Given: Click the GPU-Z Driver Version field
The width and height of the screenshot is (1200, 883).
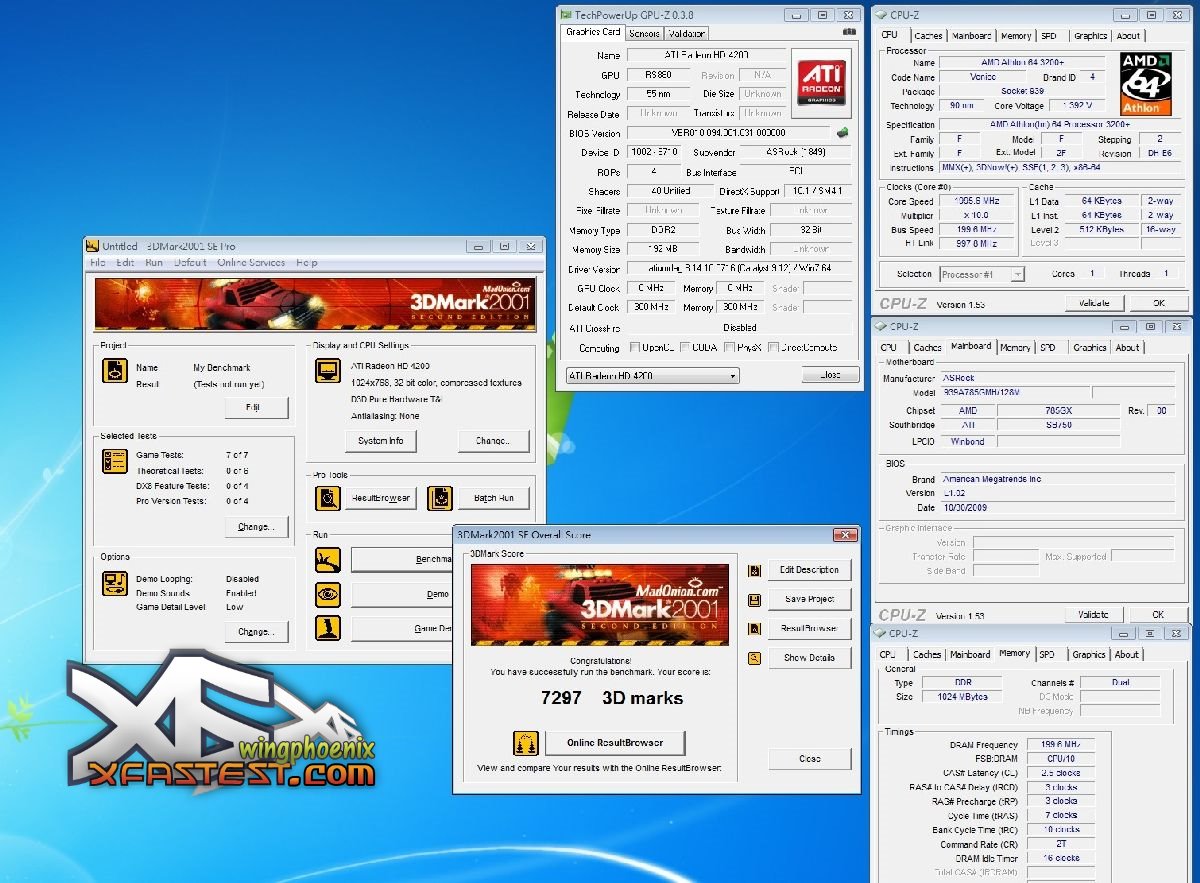Looking at the screenshot, I should click(739, 269).
